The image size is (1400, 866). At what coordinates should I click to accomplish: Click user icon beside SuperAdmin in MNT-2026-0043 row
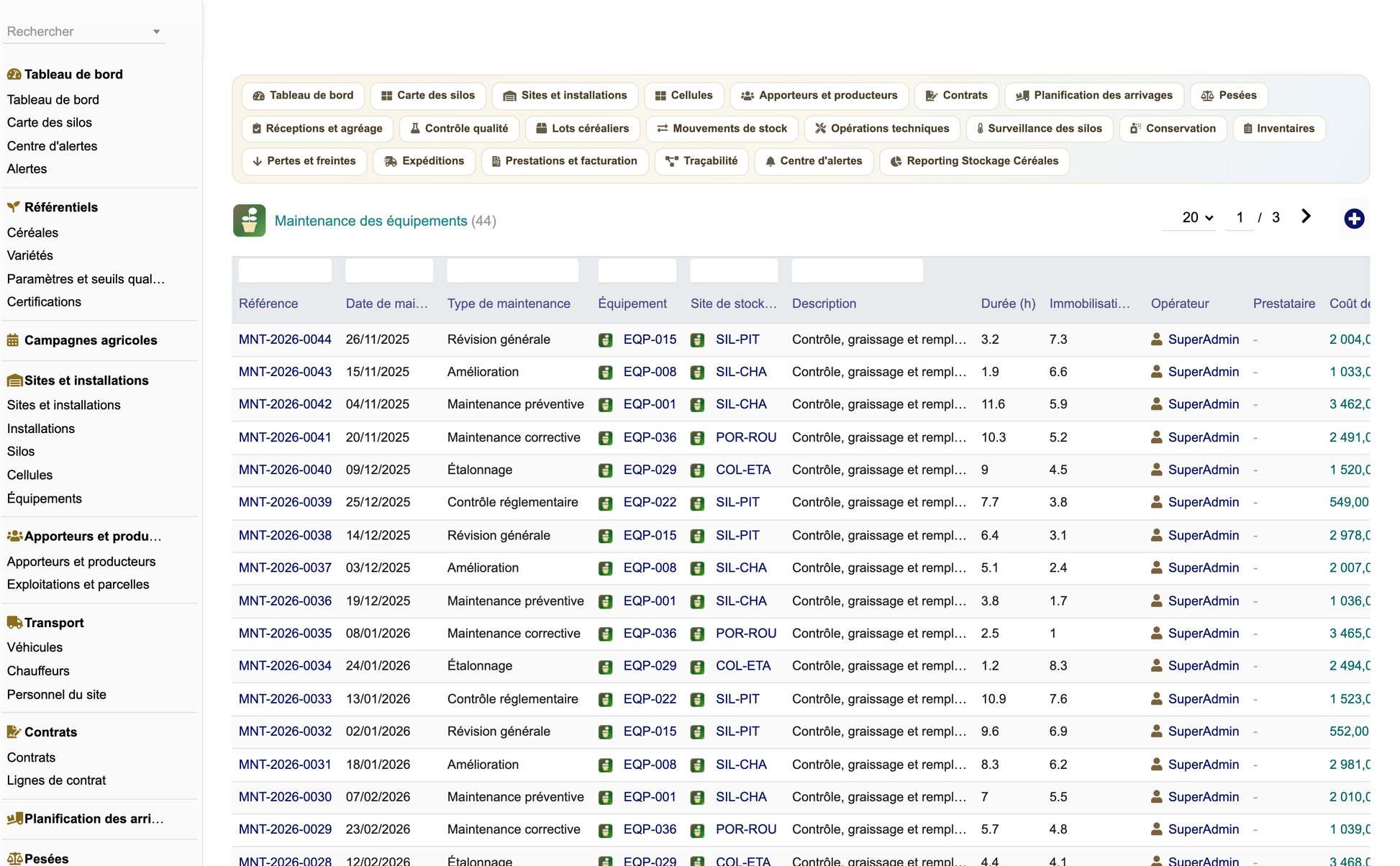(1157, 372)
